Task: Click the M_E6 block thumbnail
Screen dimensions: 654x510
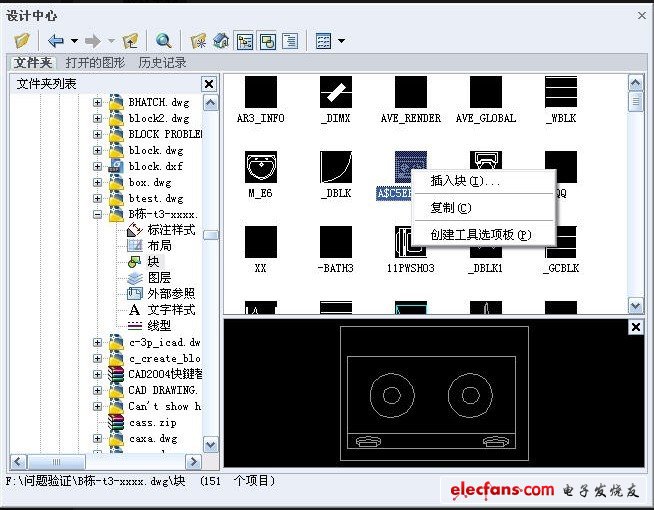Action: click(260, 167)
